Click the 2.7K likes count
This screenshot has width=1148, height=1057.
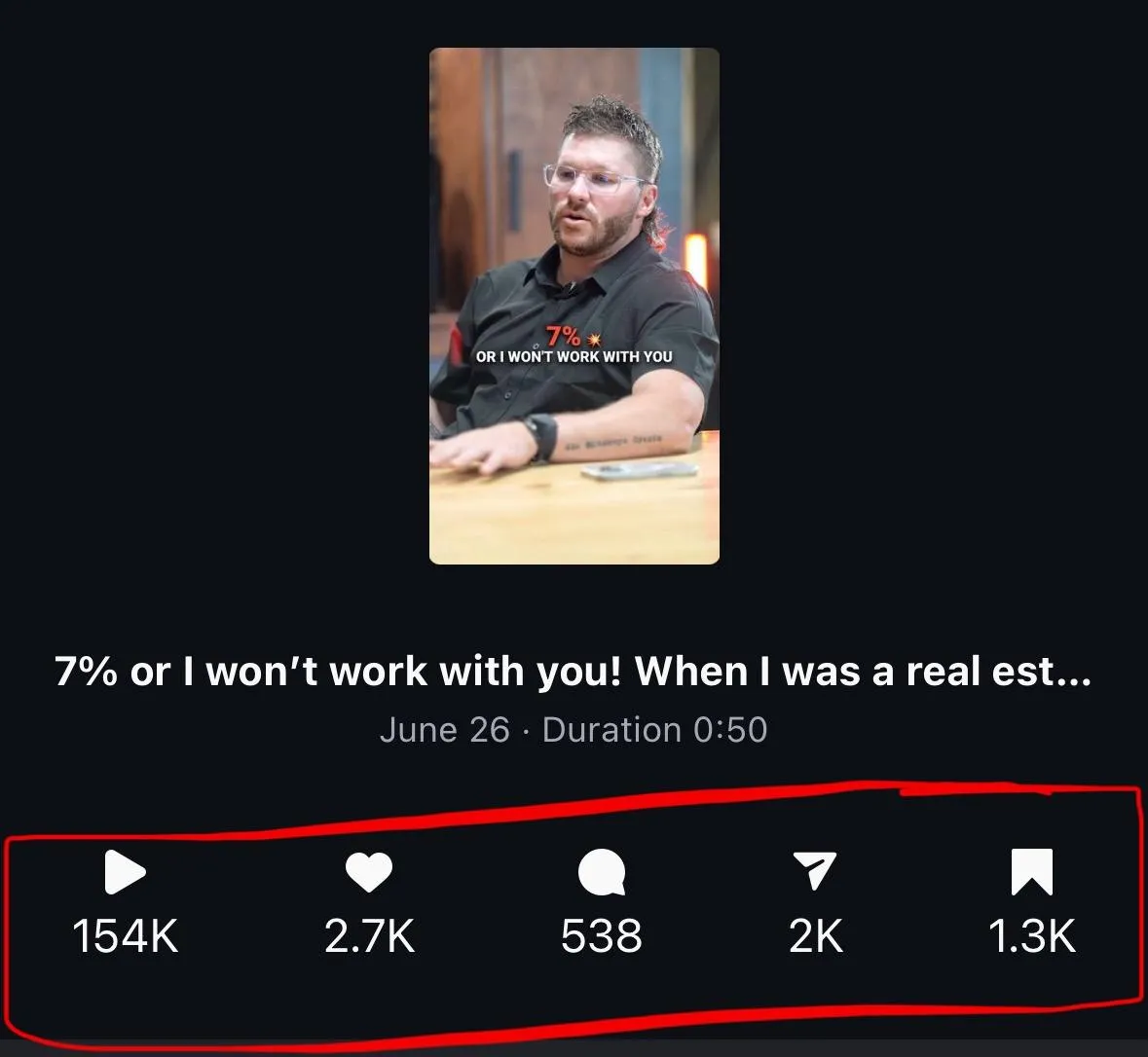coord(370,935)
